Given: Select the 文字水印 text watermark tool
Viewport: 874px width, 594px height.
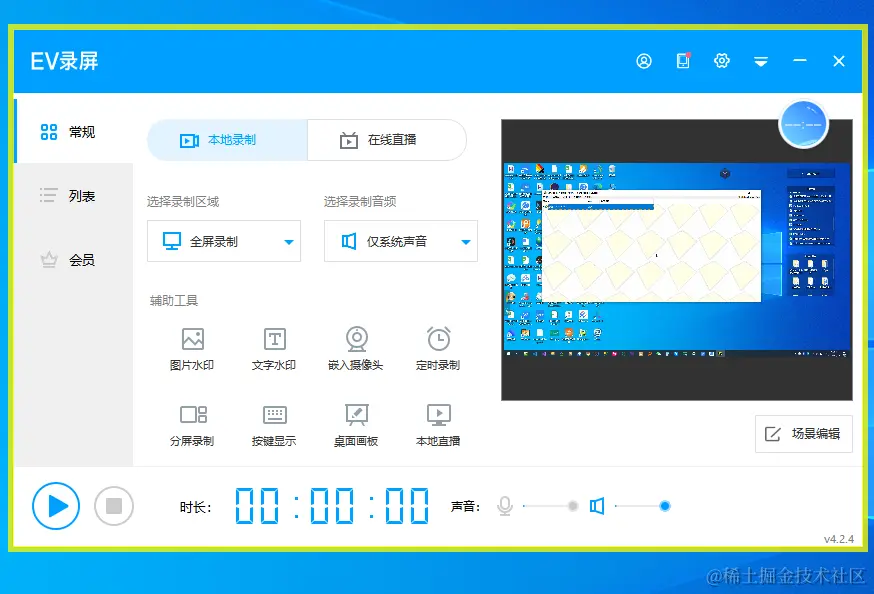Looking at the screenshot, I should (x=273, y=349).
